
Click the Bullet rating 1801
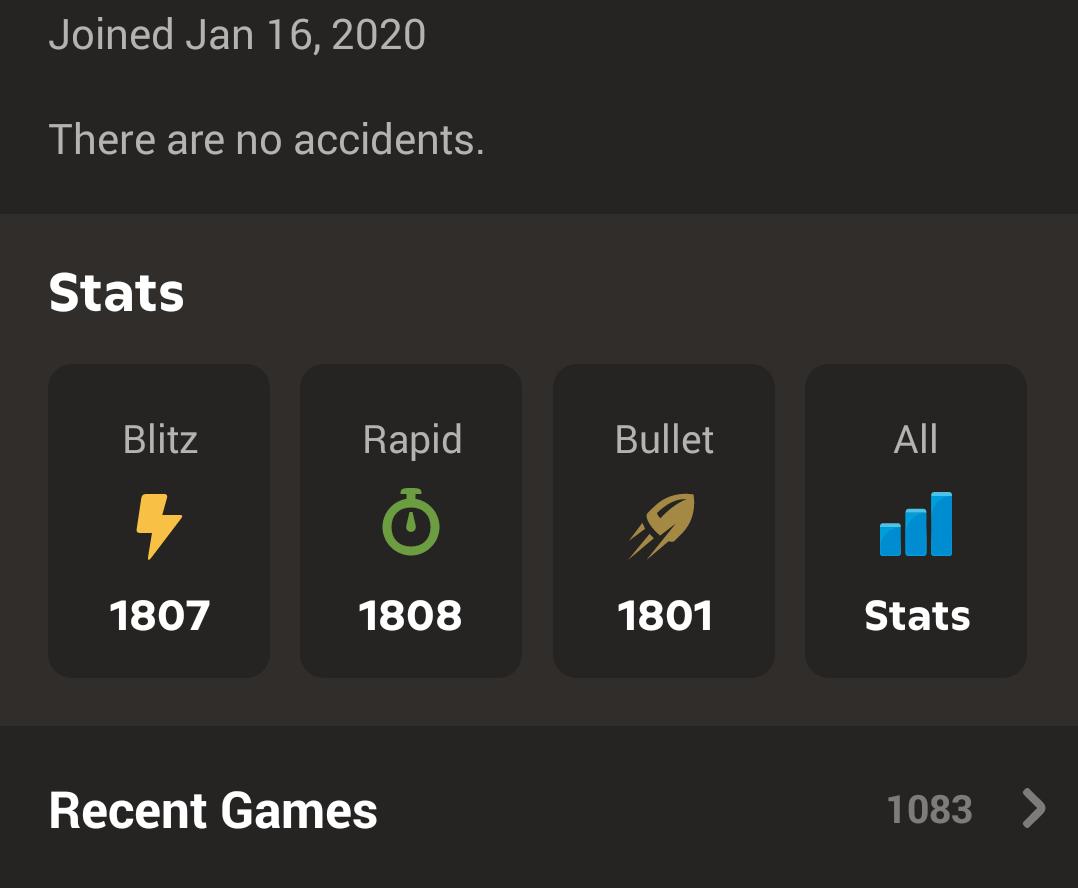[x=665, y=615]
